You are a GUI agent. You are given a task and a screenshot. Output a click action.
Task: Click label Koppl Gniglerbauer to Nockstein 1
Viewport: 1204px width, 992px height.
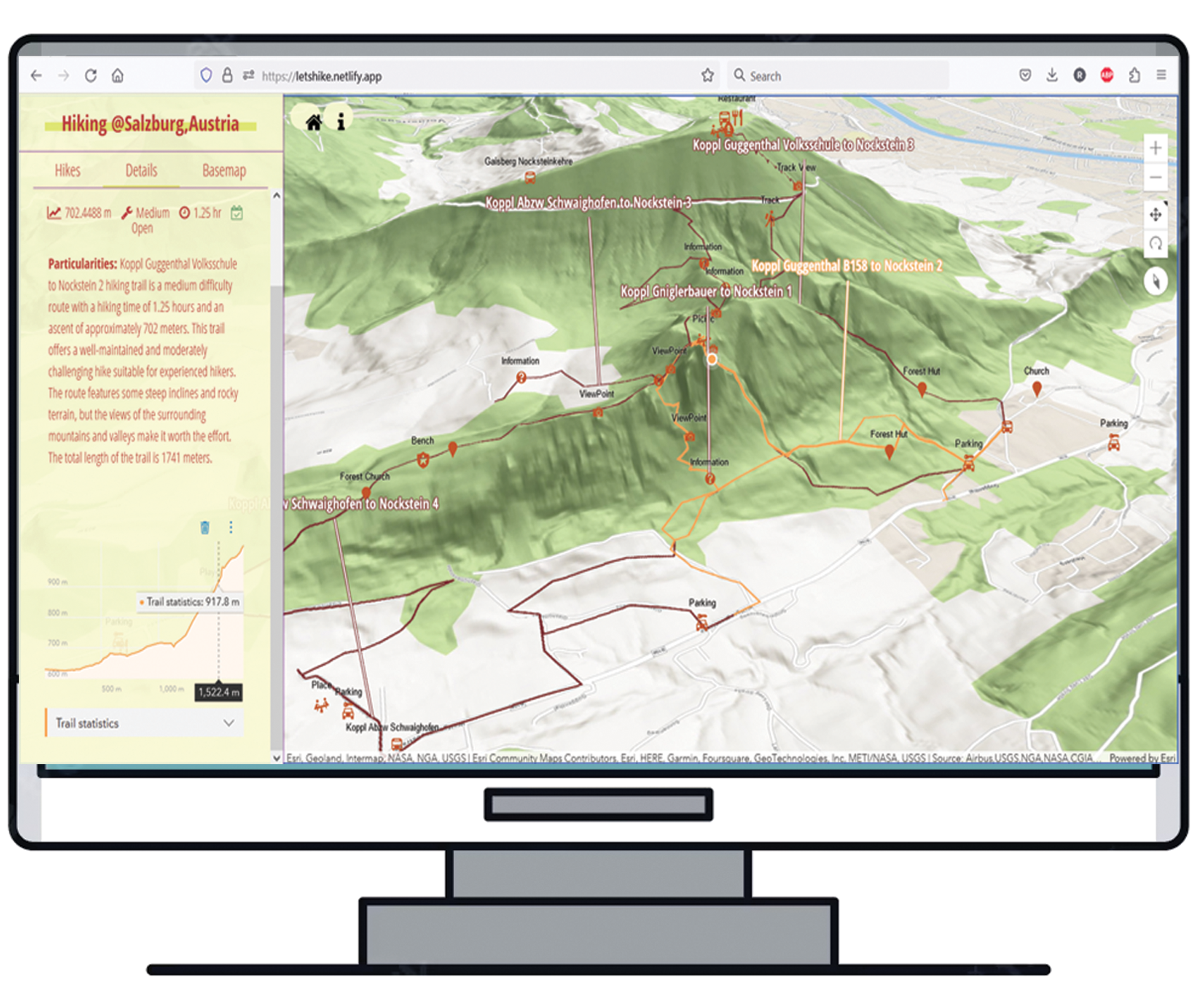[706, 291]
